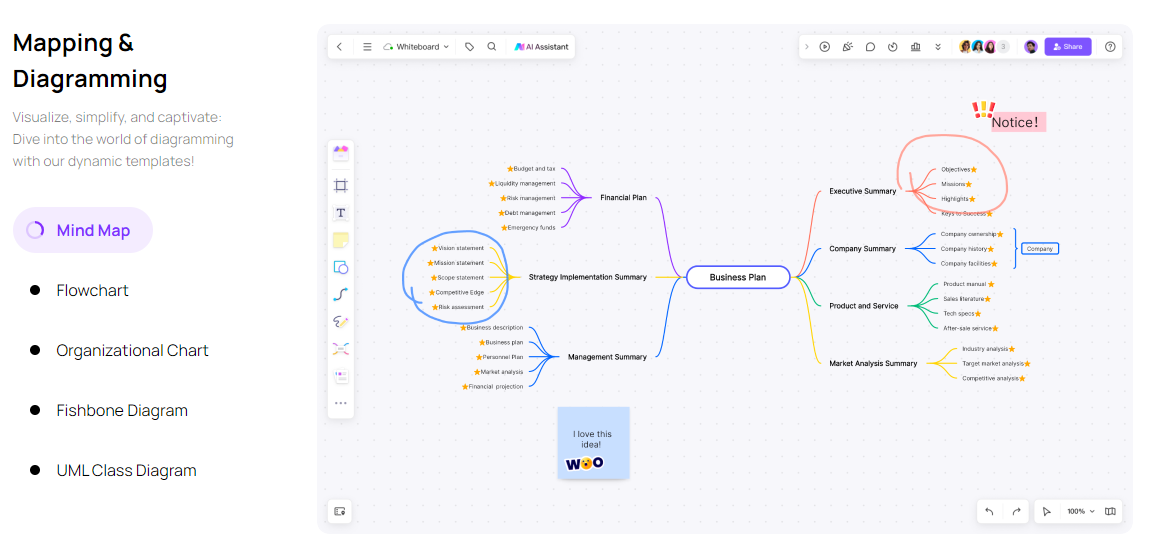Go back using the left arrow icon
The image size is (1150, 545).
coord(340,47)
